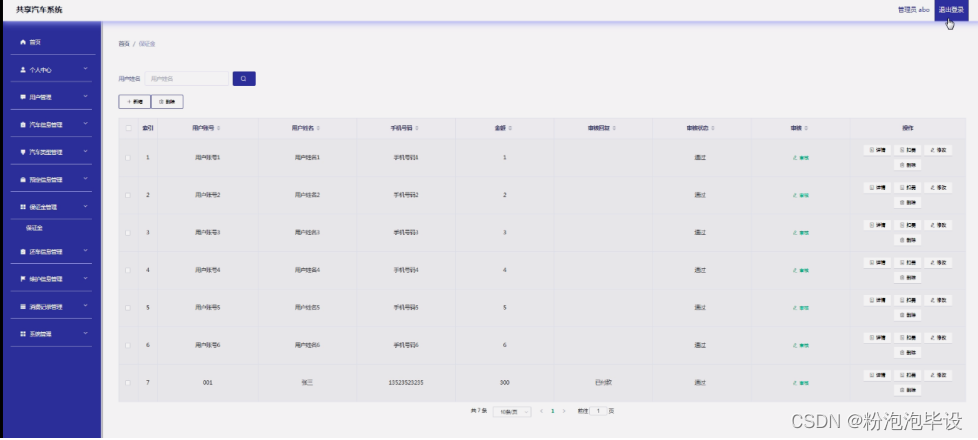Collapse the 保证金管理 menu chevron
The height and width of the screenshot is (440, 978).
pos(85,206)
